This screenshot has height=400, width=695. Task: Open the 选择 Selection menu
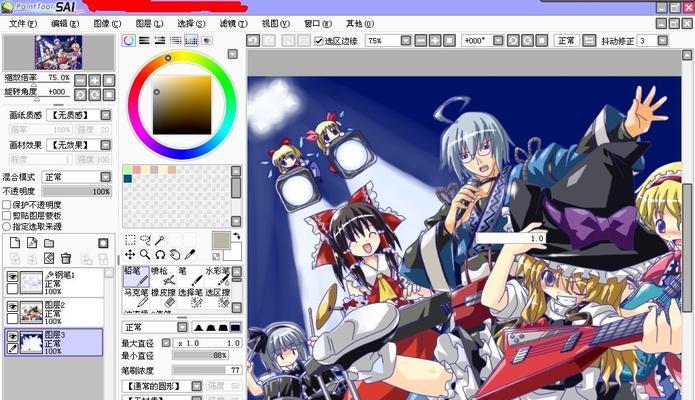pyautogui.click(x=191, y=24)
